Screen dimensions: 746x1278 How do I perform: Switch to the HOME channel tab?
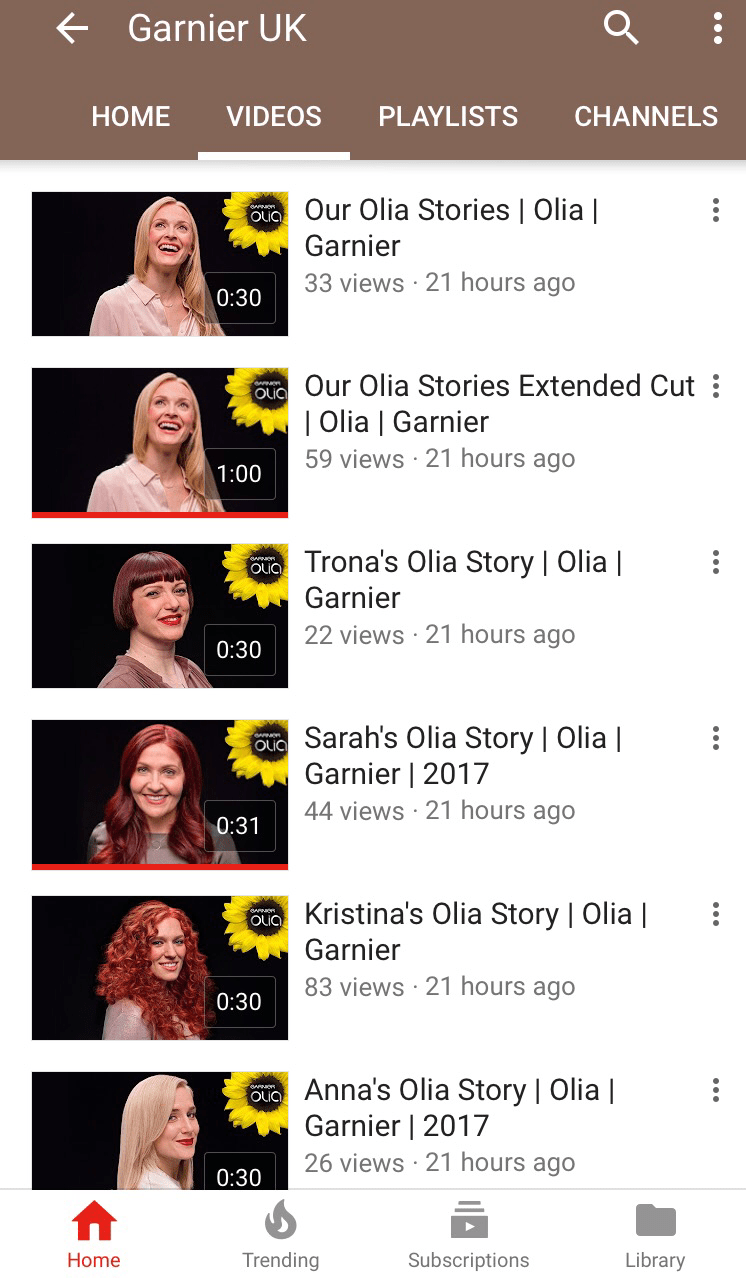tap(131, 117)
